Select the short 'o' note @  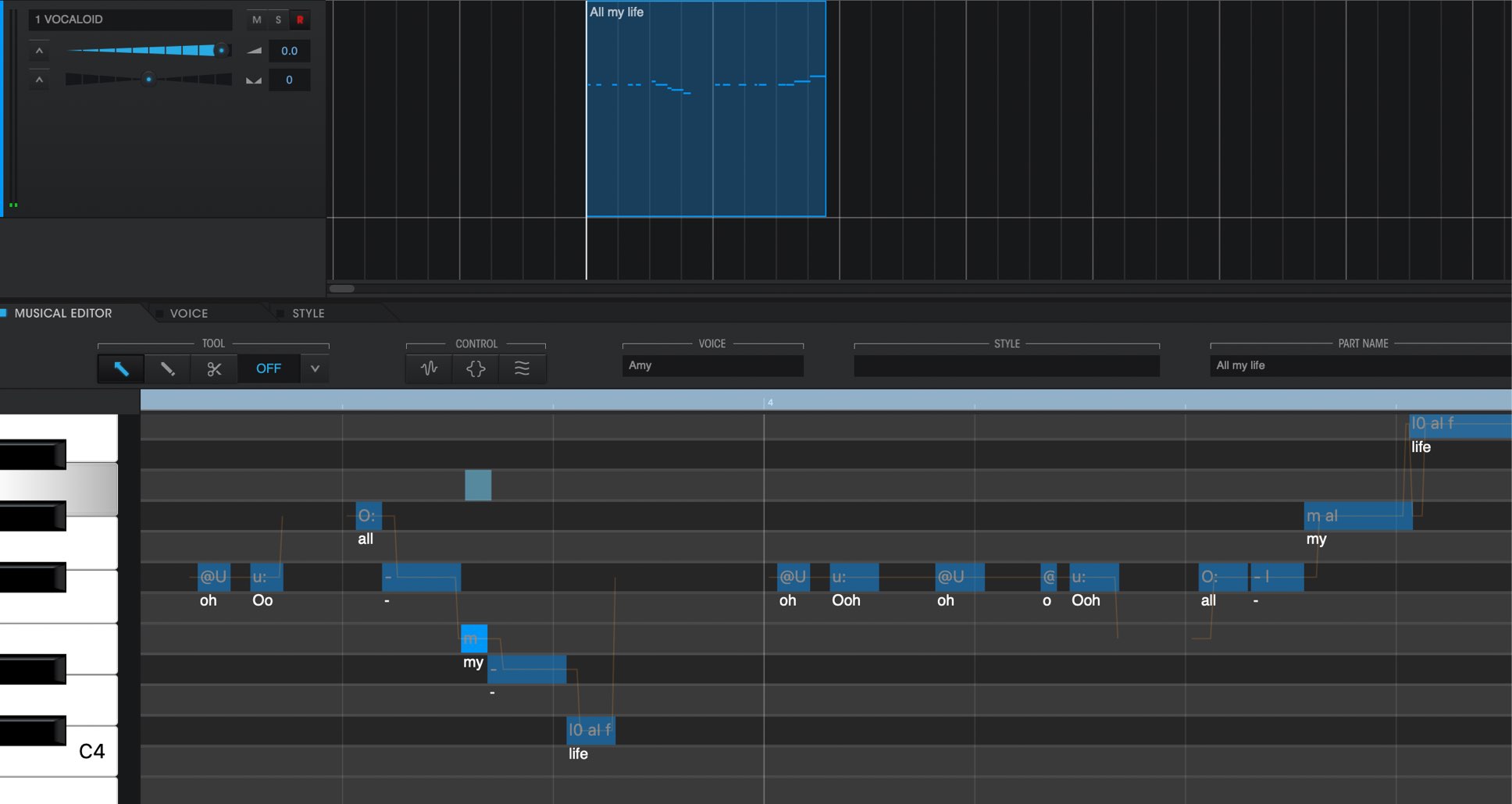[x=1049, y=577]
